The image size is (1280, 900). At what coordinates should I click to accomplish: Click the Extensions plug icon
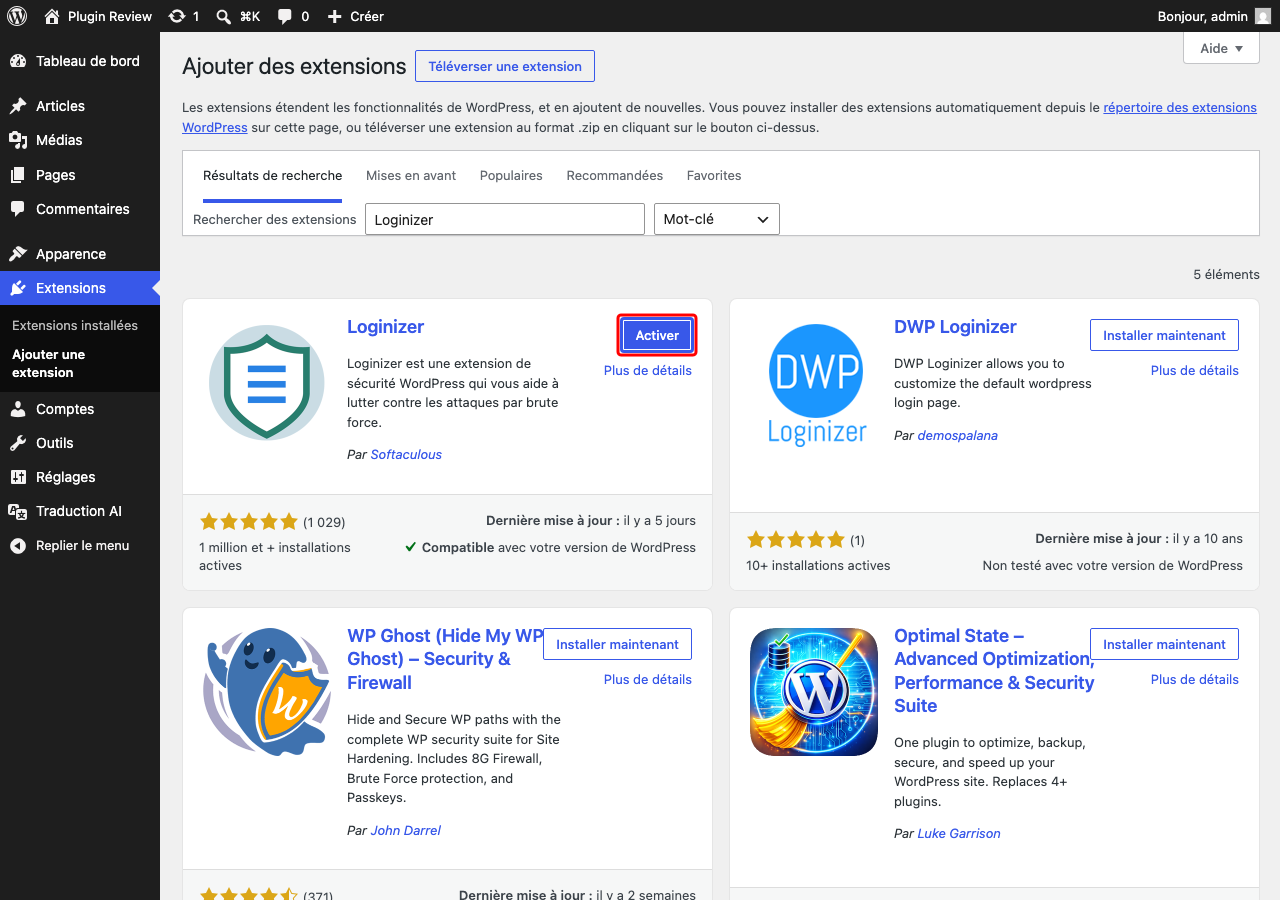(x=18, y=288)
